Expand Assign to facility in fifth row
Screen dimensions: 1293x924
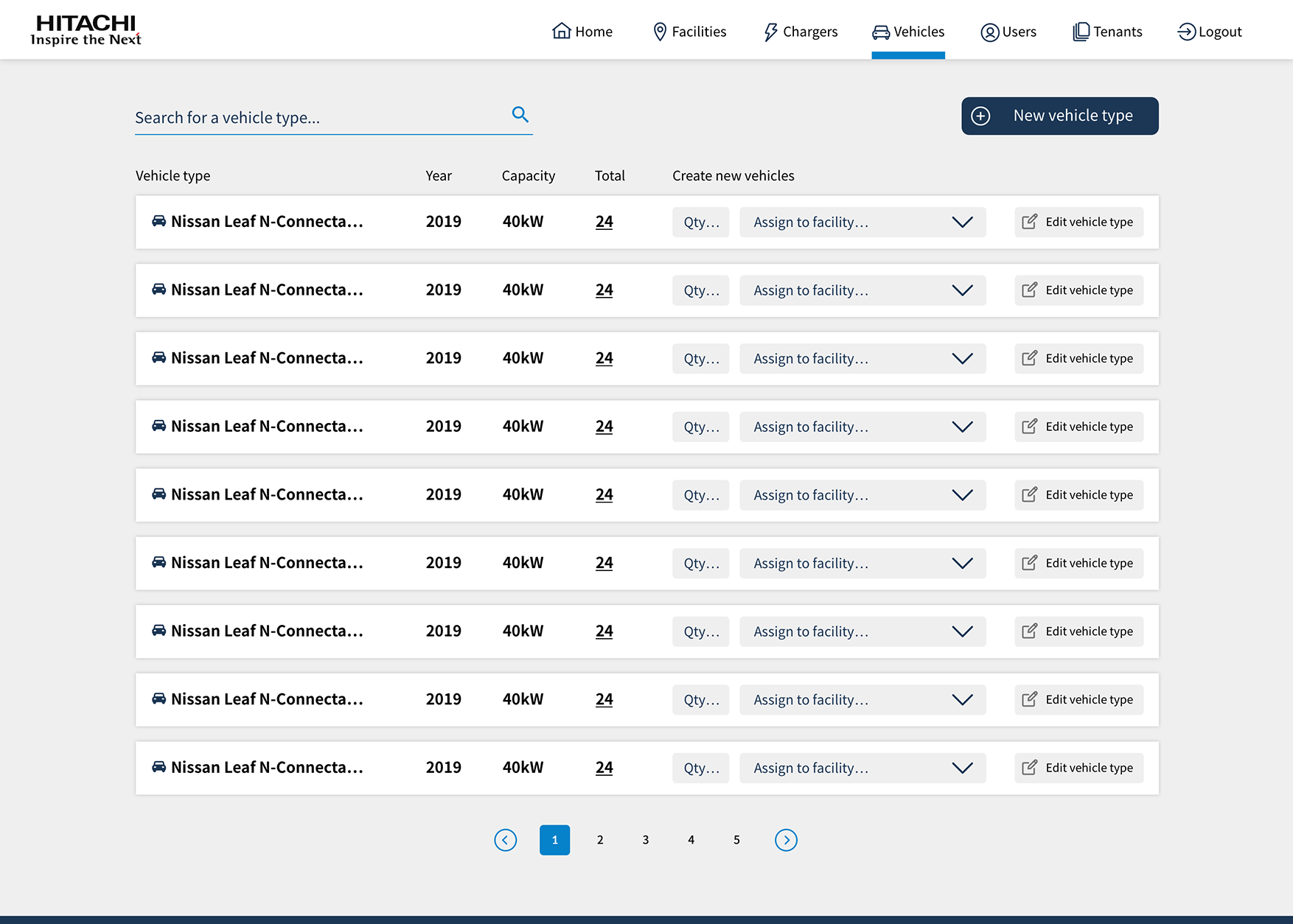pyautogui.click(x=862, y=494)
